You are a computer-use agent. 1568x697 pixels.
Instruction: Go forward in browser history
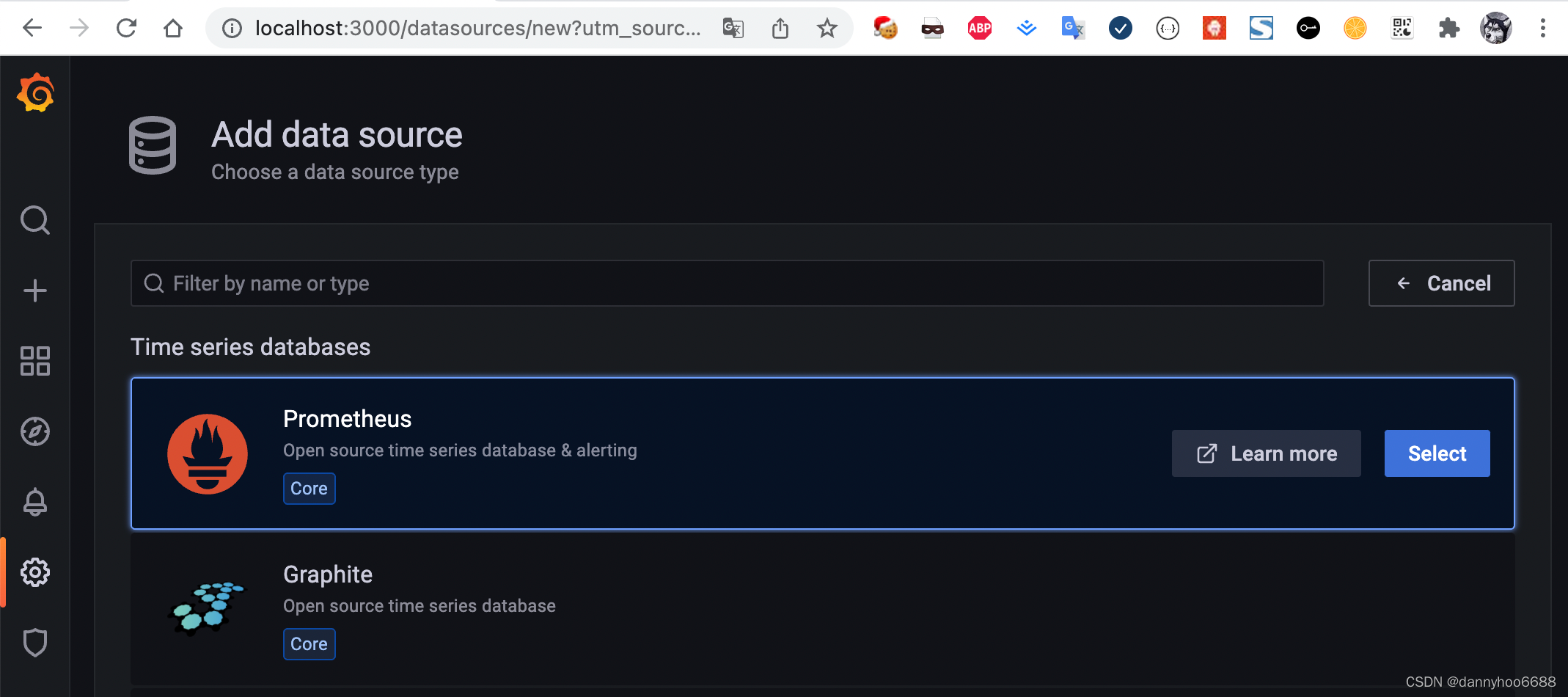tap(79, 28)
